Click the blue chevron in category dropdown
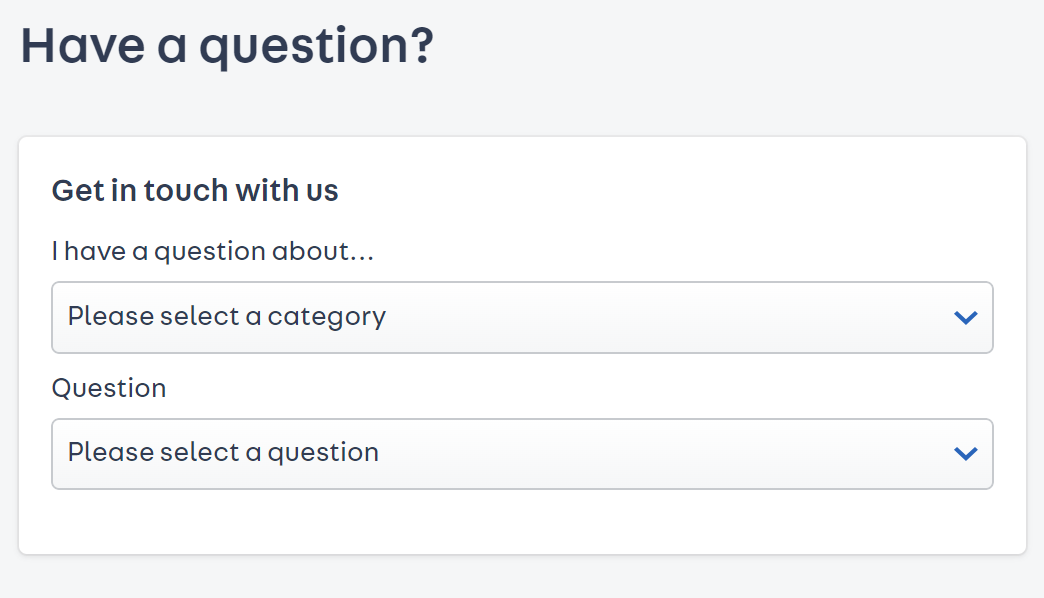This screenshot has height=598, width=1044. pyautogui.click(x=965, y=318)
